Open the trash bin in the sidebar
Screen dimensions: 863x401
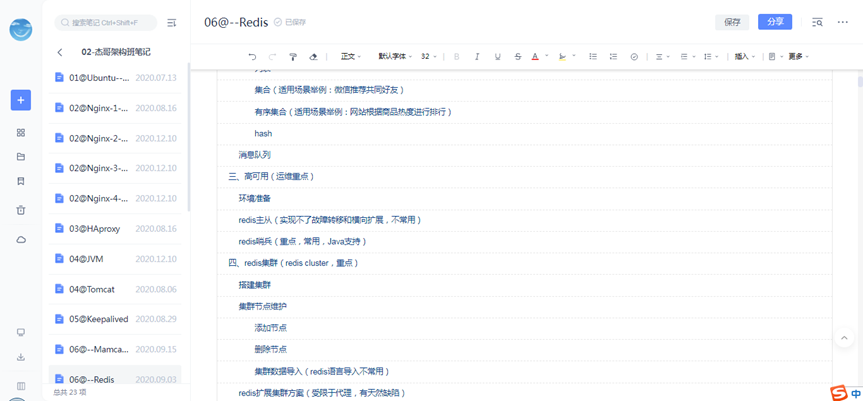[21, 210]
